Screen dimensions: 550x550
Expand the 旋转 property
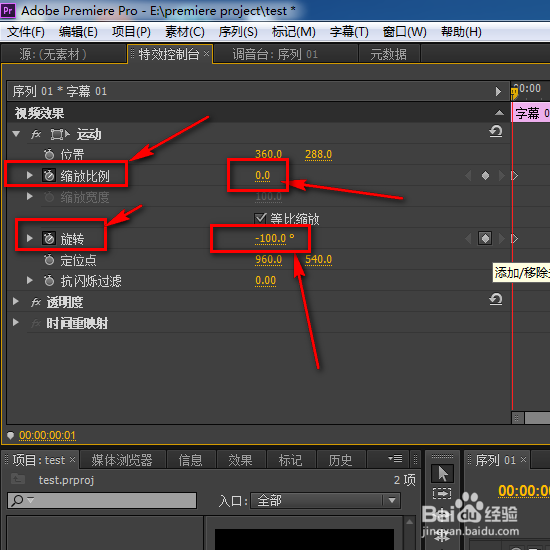coord(30,239)
